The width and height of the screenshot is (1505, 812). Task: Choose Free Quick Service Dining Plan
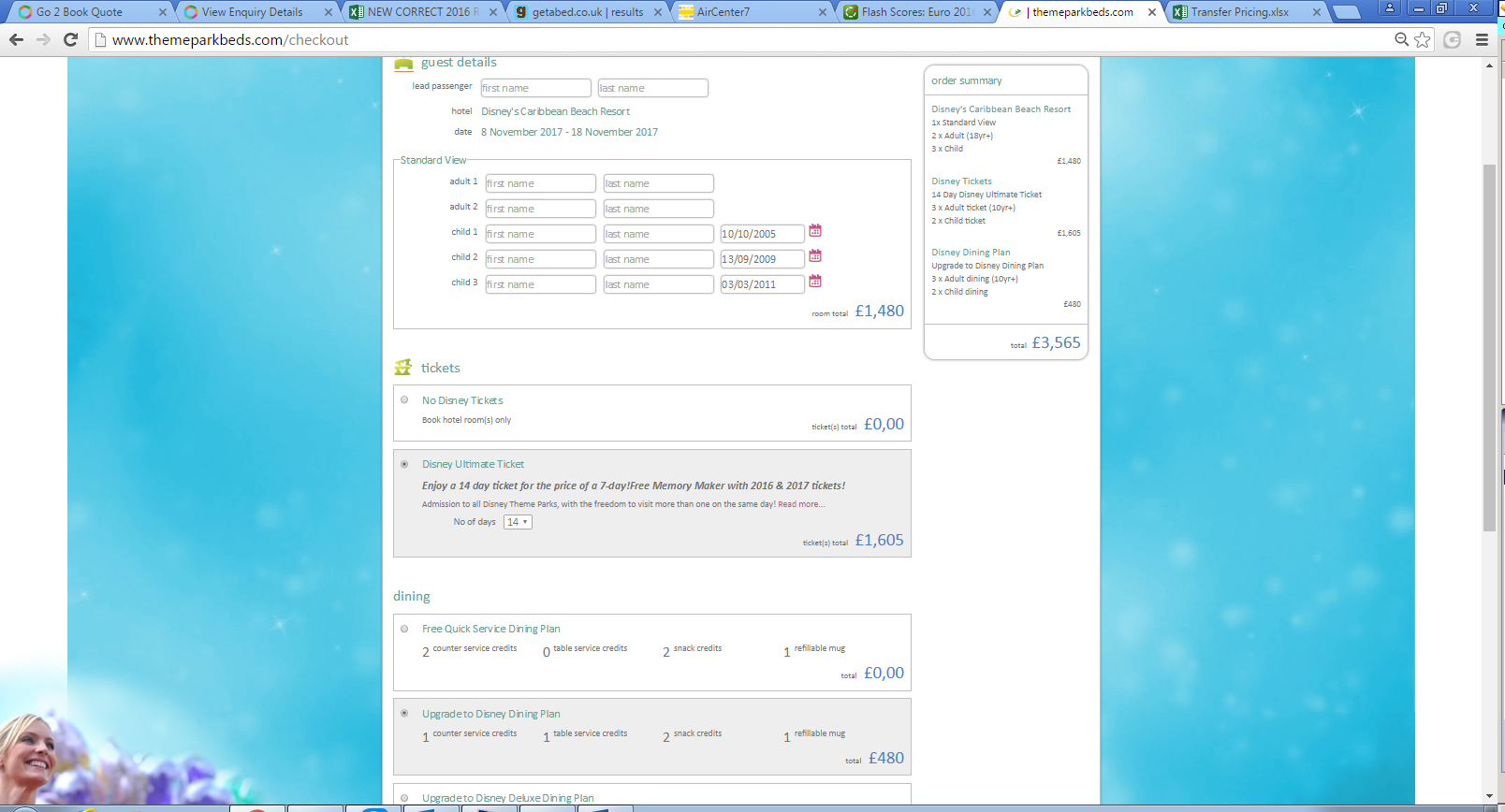404,629
